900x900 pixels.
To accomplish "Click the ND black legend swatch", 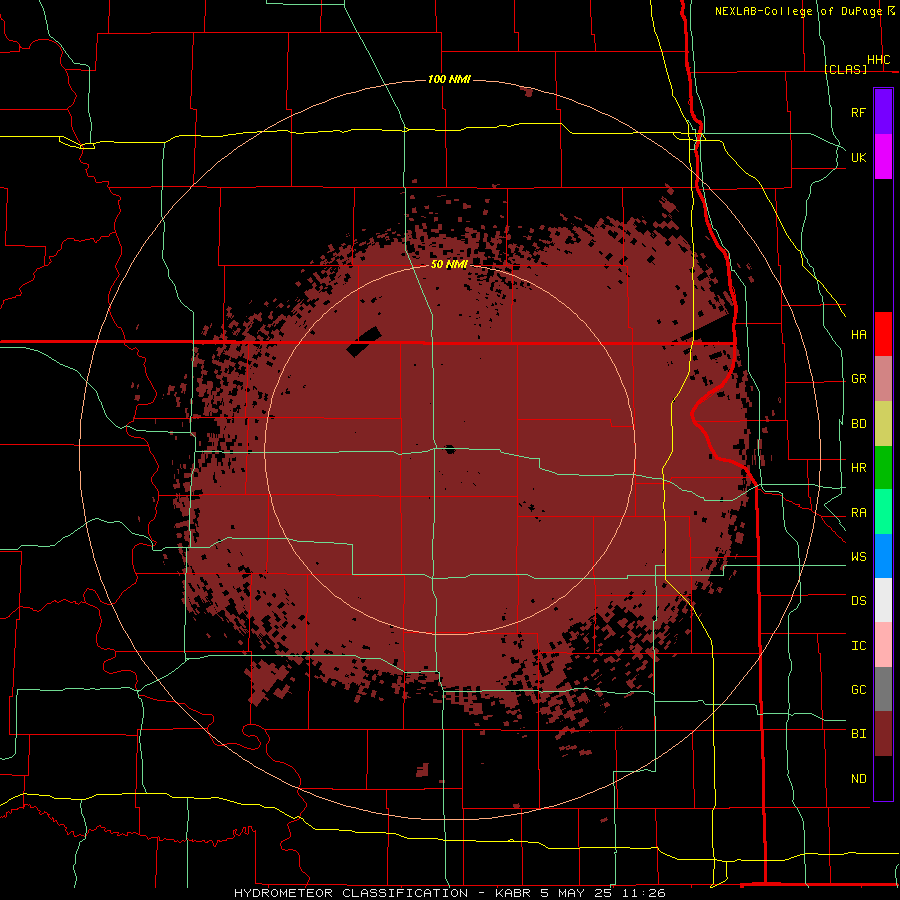I will (883, 778).
